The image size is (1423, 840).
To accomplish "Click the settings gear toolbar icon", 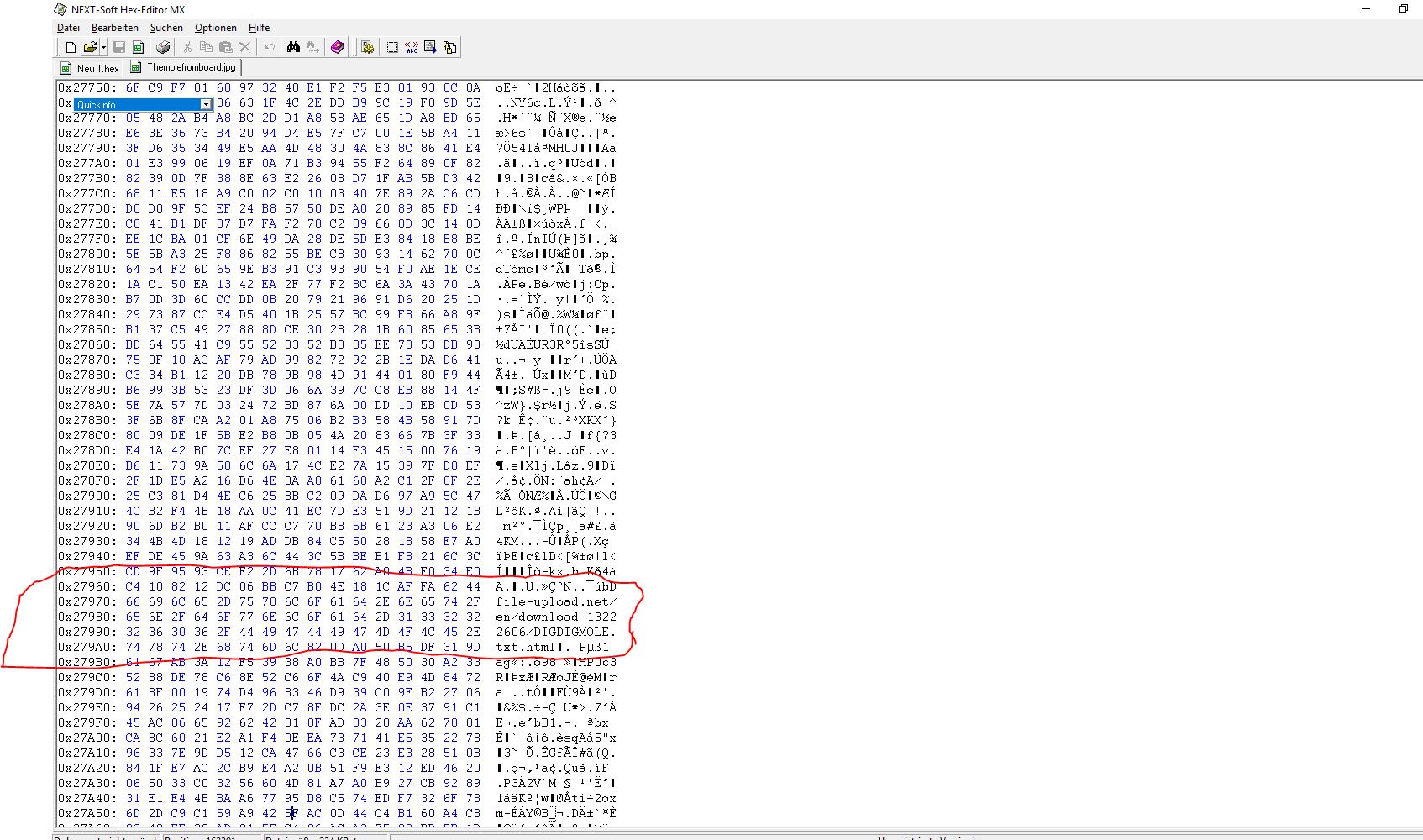I will [367, 48].
